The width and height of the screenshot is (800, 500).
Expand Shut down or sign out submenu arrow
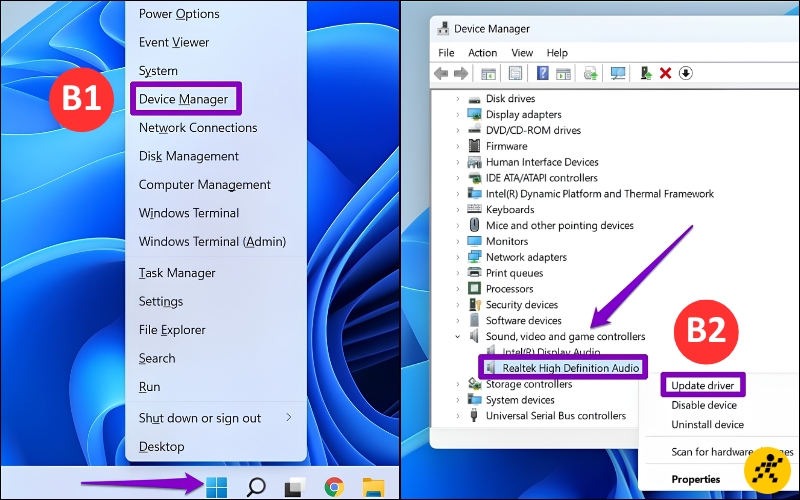point(289,417)
